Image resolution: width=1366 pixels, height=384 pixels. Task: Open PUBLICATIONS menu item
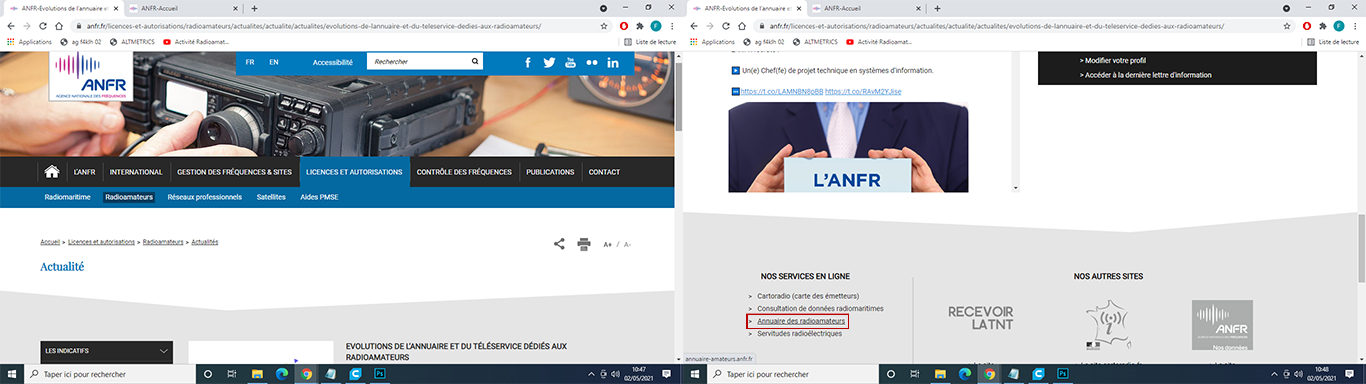click(550, 172)
